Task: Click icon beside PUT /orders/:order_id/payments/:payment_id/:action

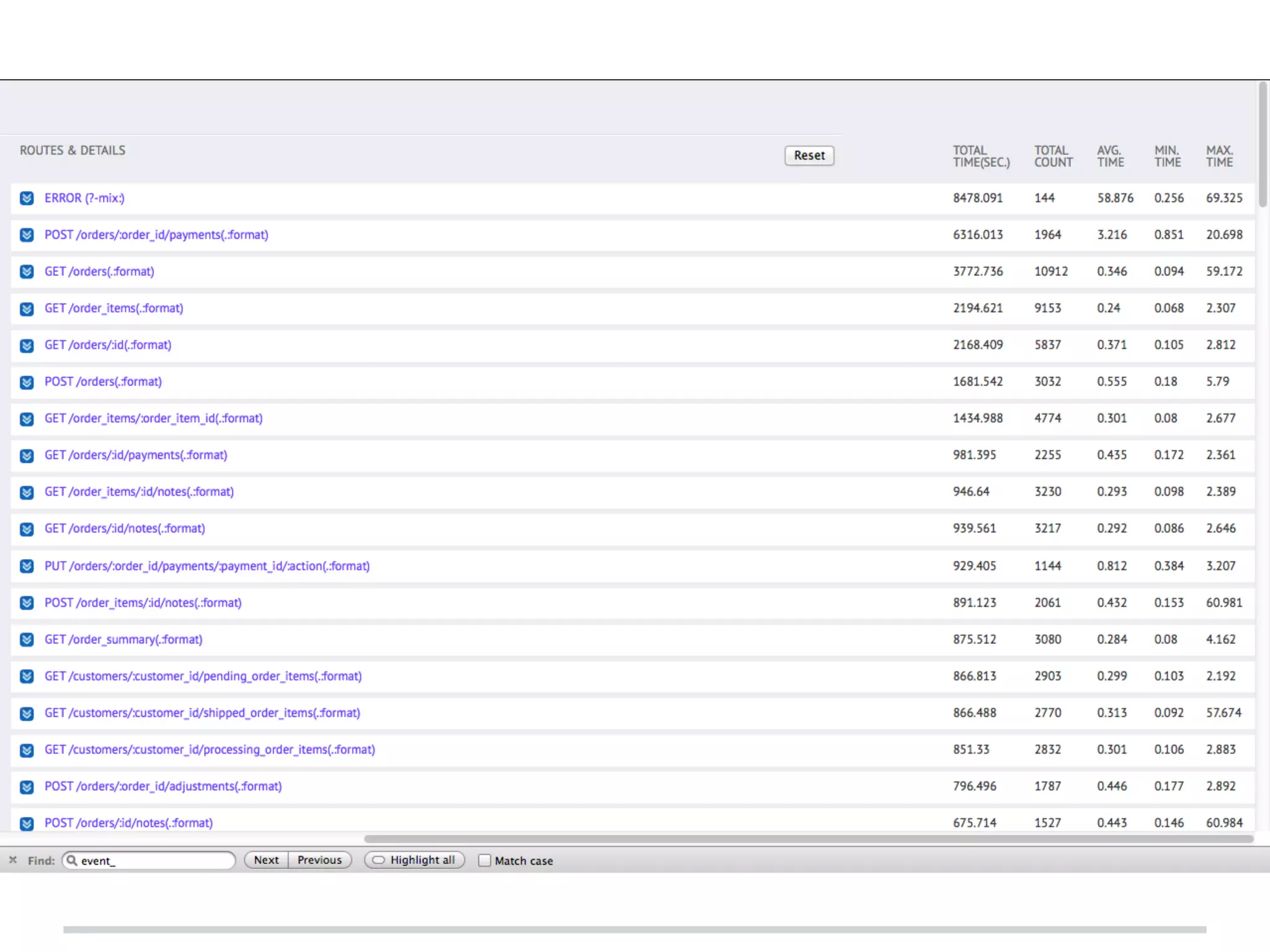Action: [27, 566]
